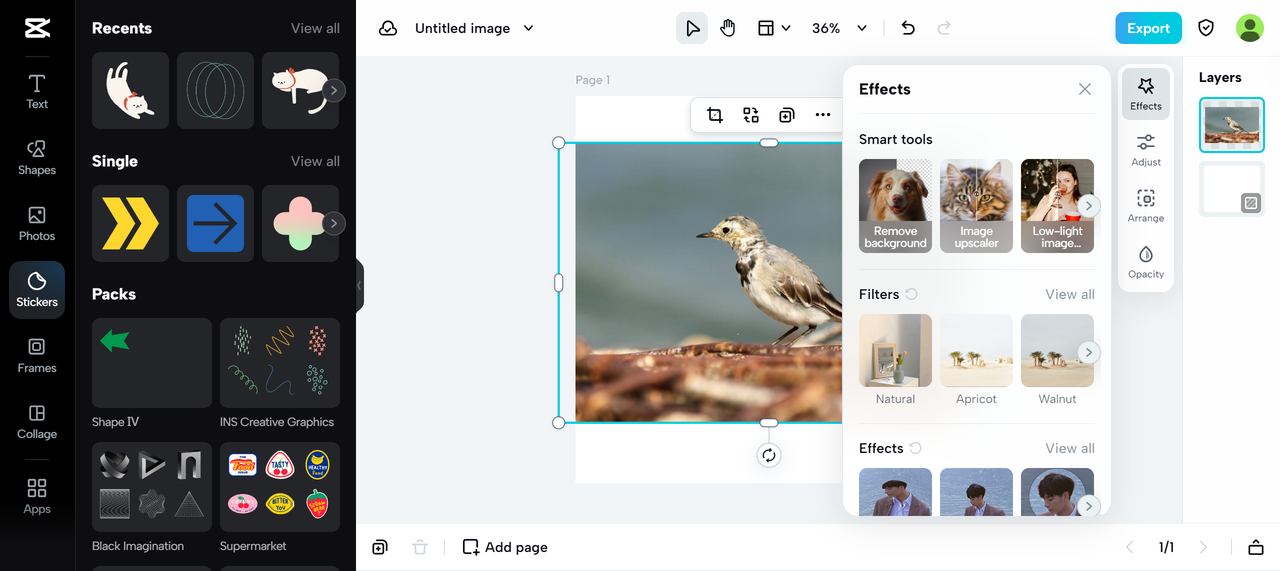The width and height of the screenshot is (1280, 571).
Task: Click the shield icon next to Export
Action: tap(1206, 28)
